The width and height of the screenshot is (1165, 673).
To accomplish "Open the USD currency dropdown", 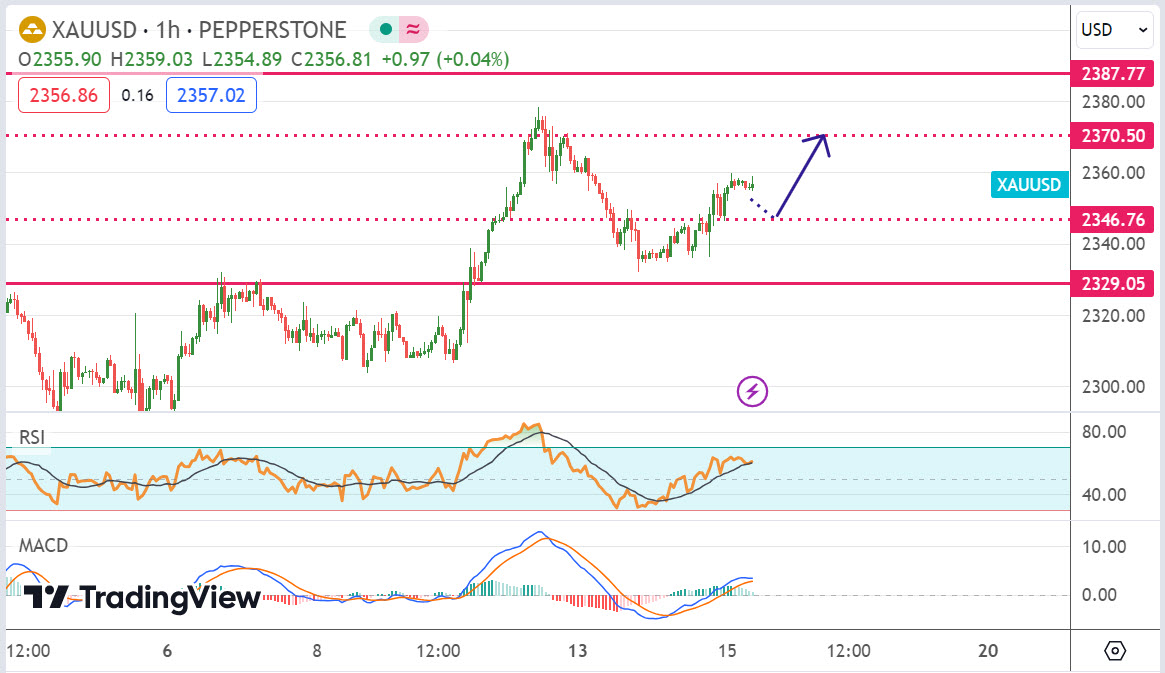I will [1115, 30].
